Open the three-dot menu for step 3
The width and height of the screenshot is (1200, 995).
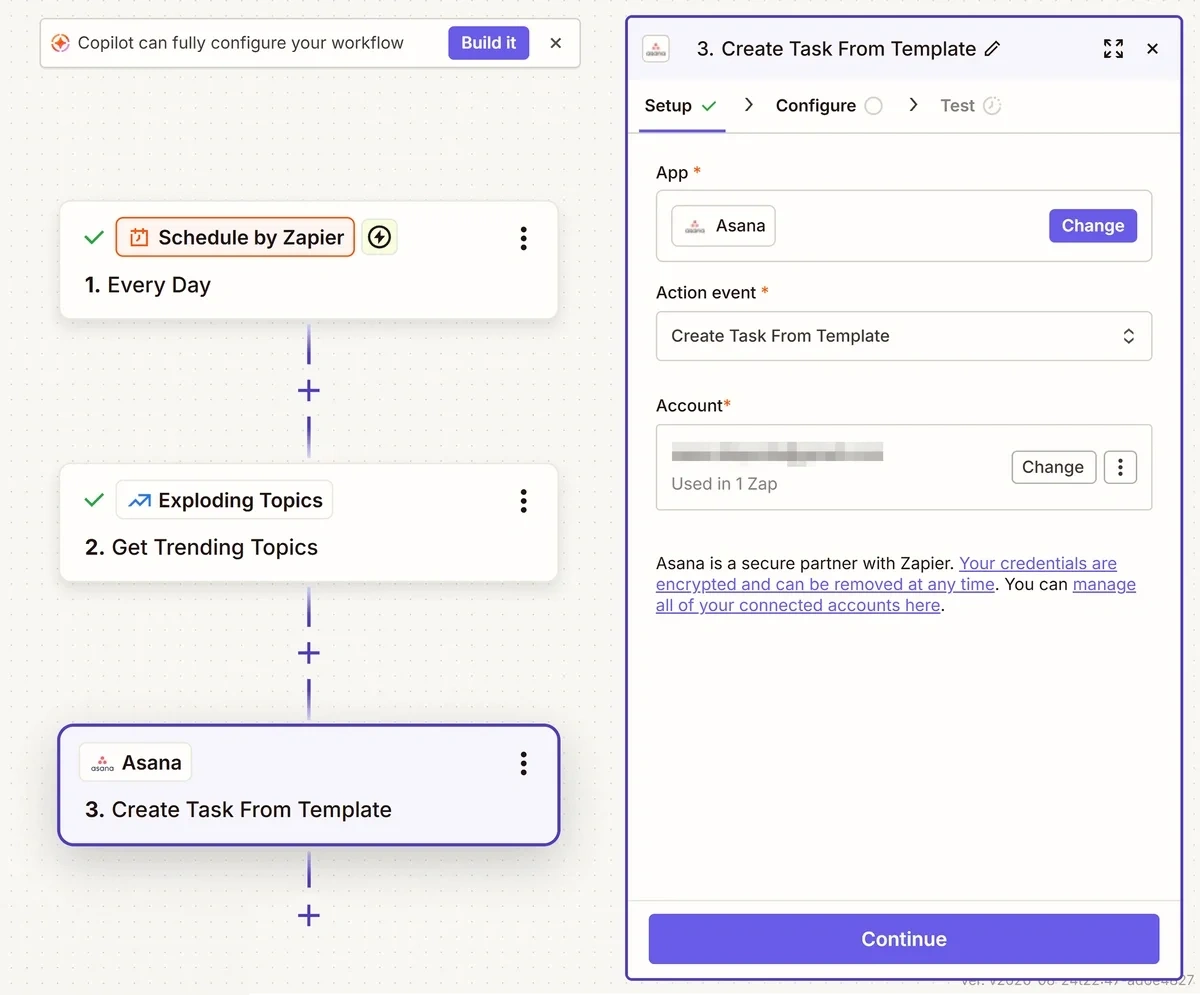click(x=523, y=764)
